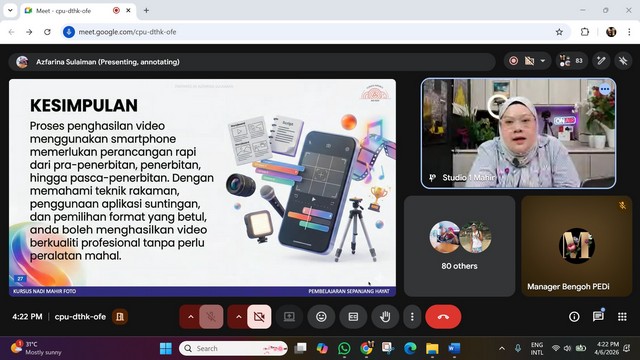Expand audio settings chevron beside microphone
Viewport: 640px width, 360px height.
[x=190, y=317]
